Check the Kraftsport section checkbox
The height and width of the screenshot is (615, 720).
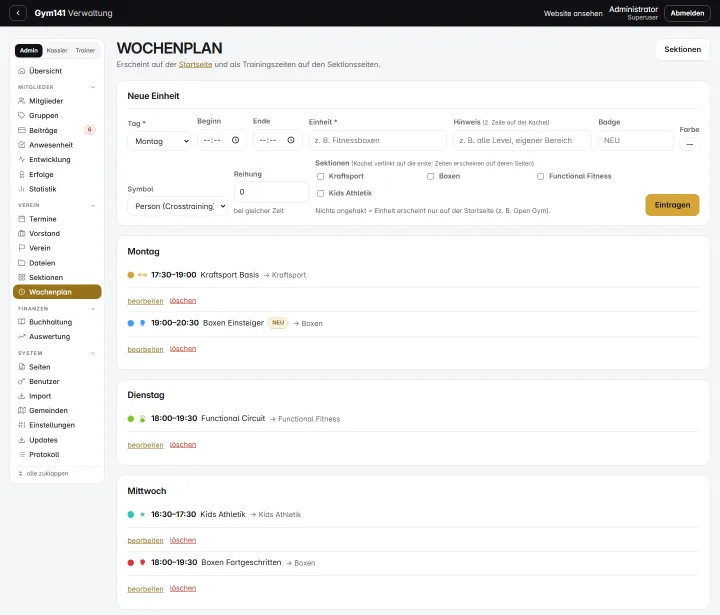tap(321, 176)
